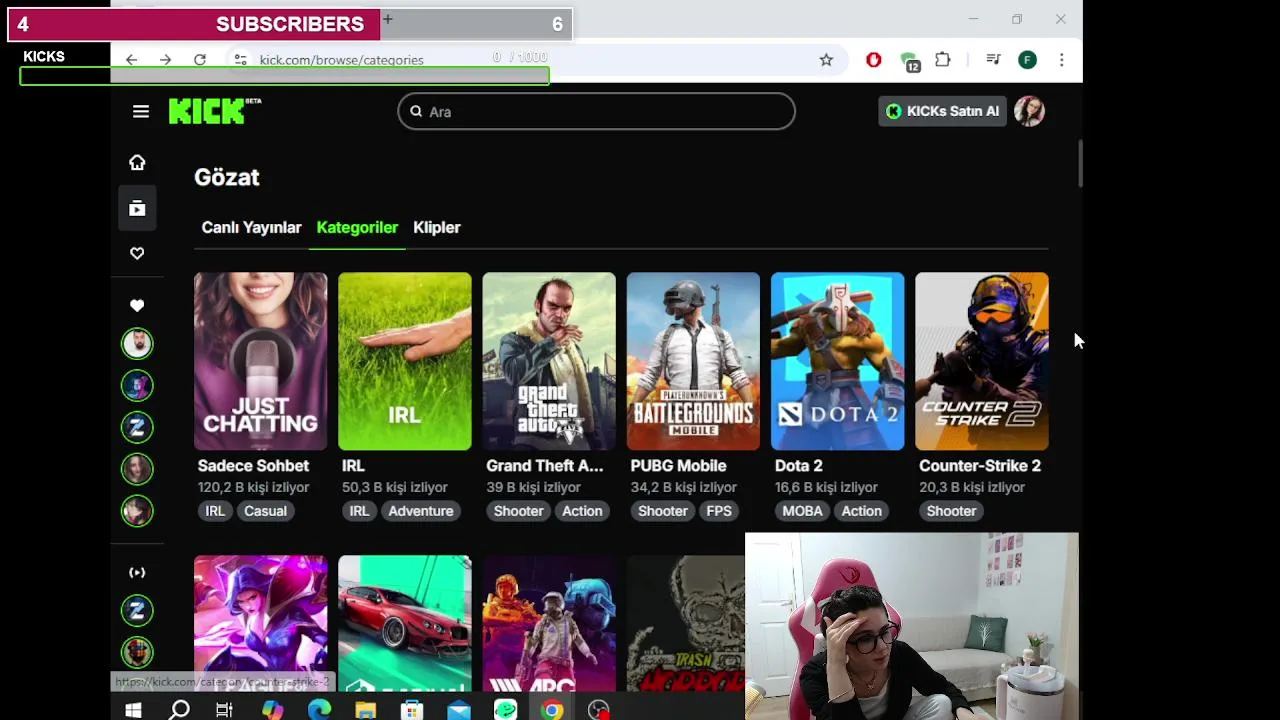Select FPS tag under PUBG Mobile
1280x720 pixels.
[719, 511]
